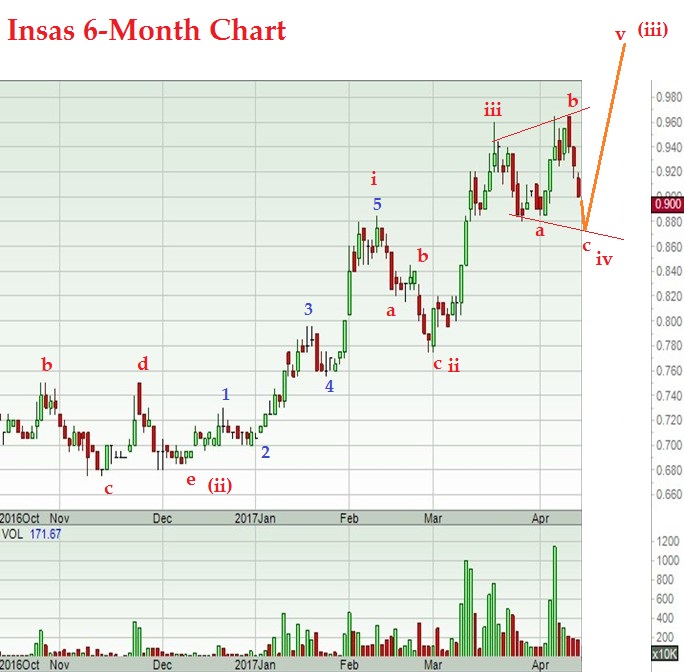Click the highlighted 0.900 current price tag

coord(667,204)
